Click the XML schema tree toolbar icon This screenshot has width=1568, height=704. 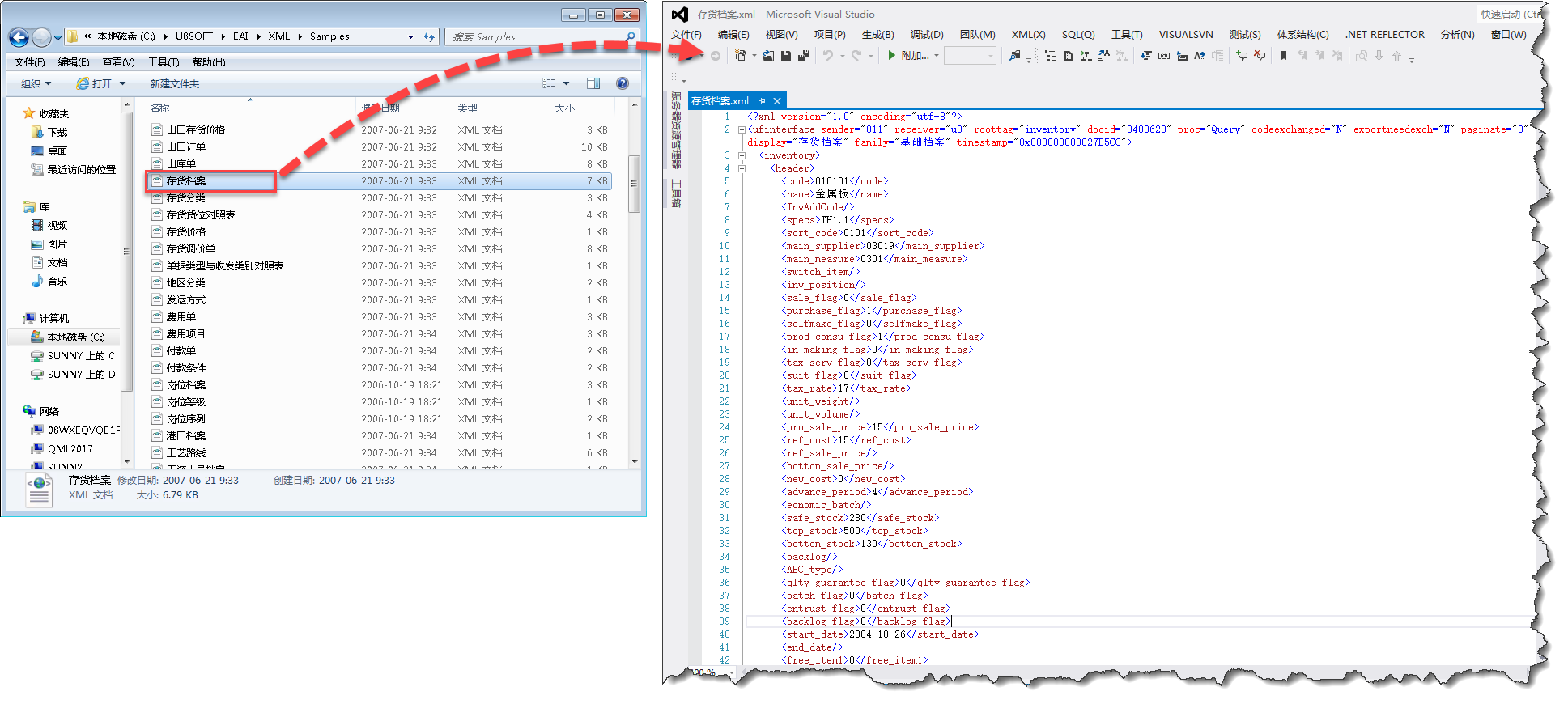pos(1086,56)
